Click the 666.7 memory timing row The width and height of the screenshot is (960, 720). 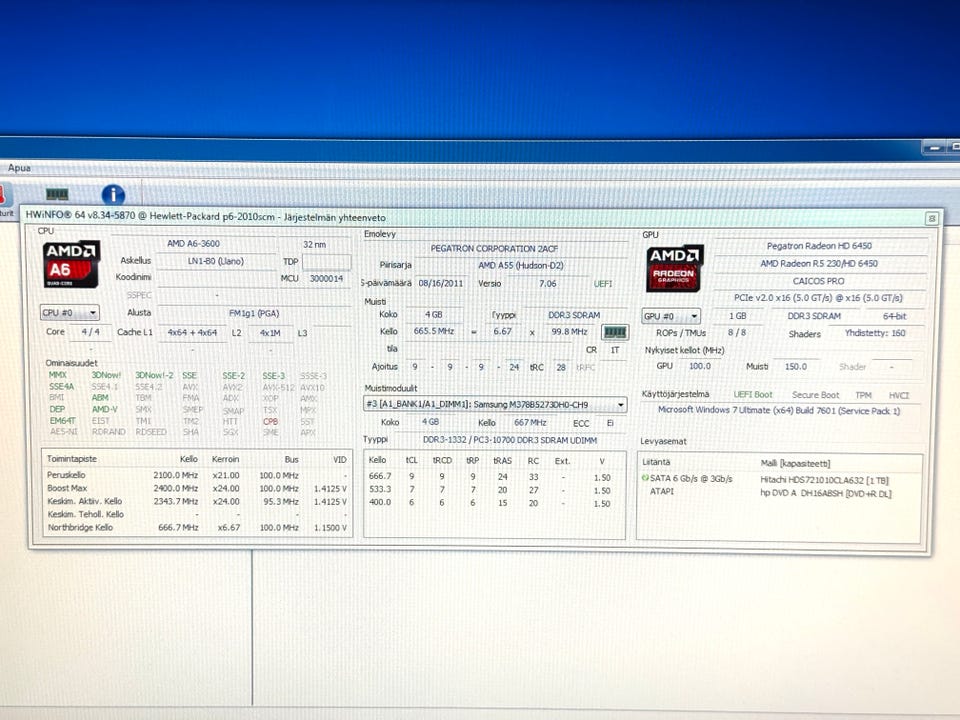click(x=495, y=477)
